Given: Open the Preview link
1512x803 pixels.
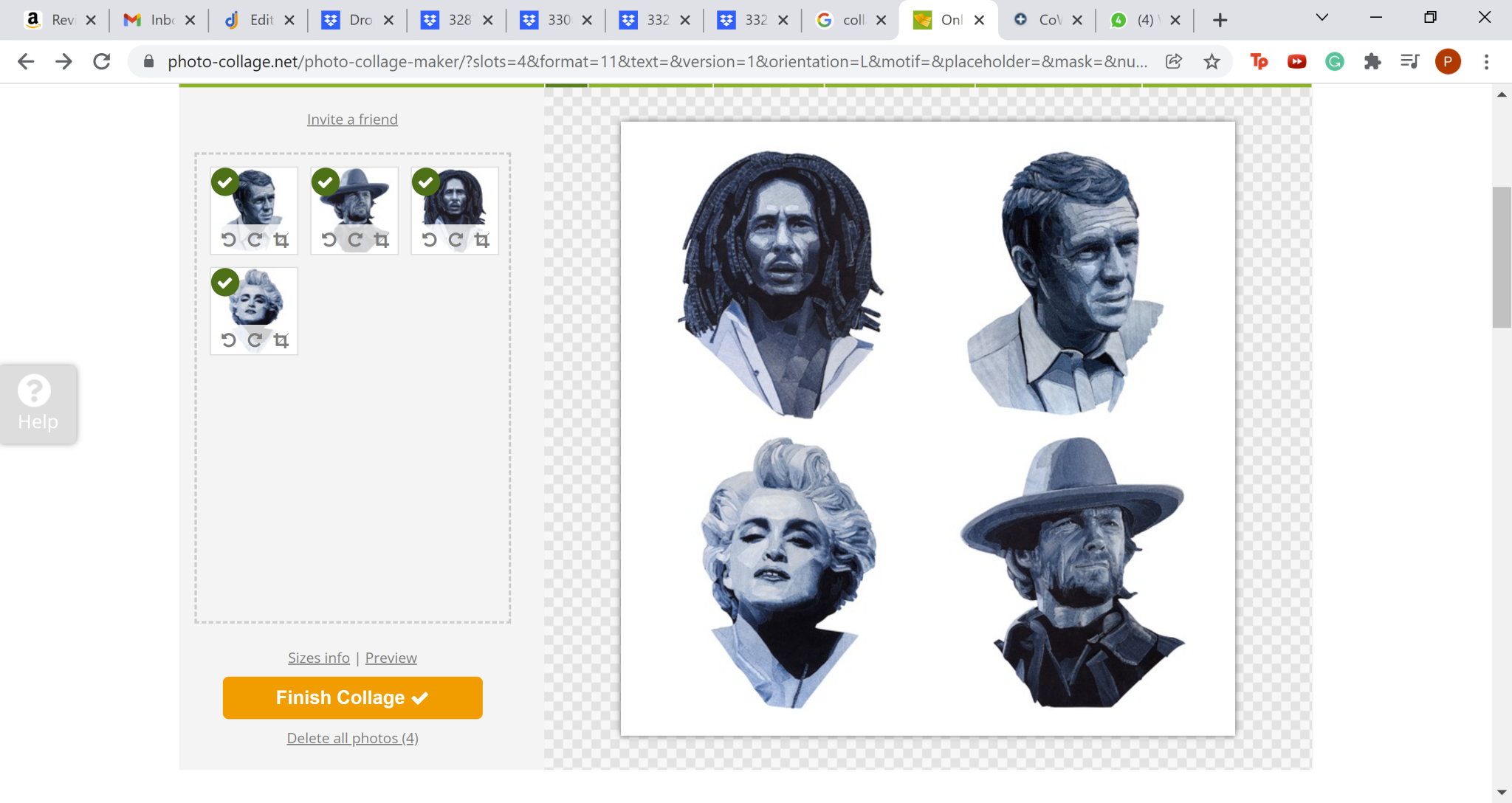Looking at the screenshot, I should 391,658.
